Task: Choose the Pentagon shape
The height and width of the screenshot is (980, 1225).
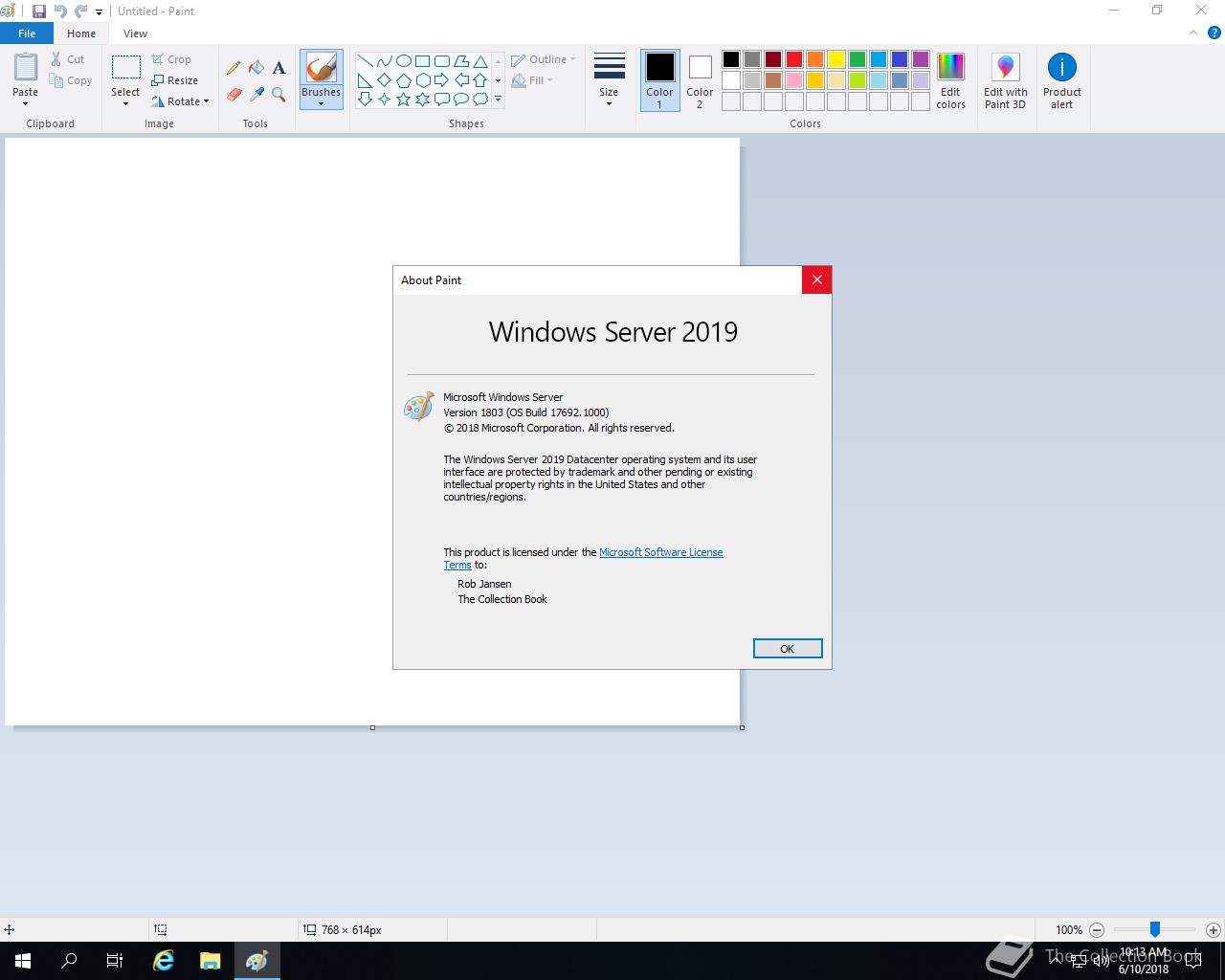Action: [404, 80]
